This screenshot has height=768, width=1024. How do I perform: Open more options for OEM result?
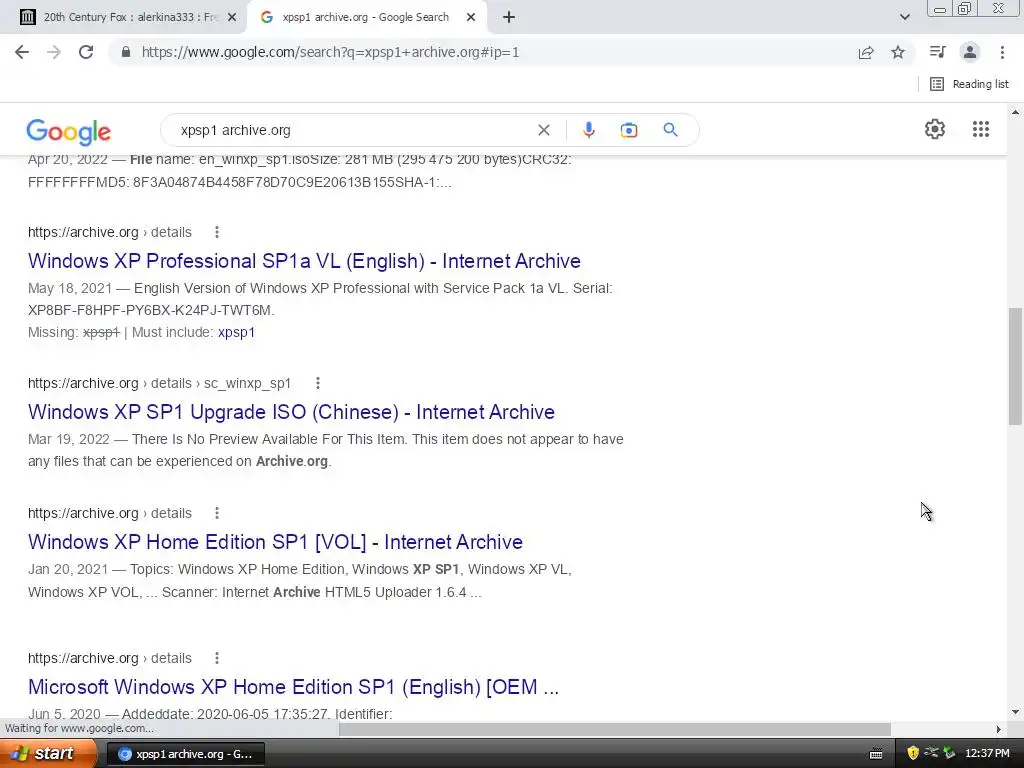(217, 658)
